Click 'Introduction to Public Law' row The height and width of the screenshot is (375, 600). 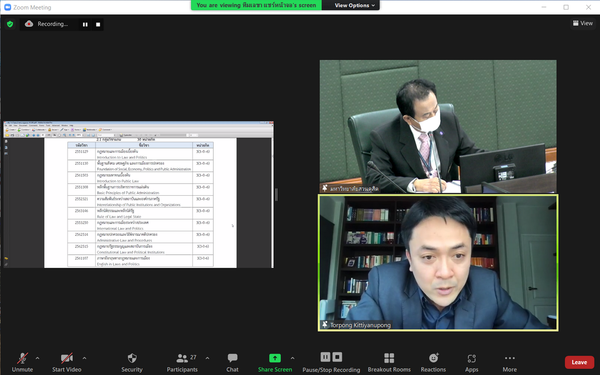(140, 178)
